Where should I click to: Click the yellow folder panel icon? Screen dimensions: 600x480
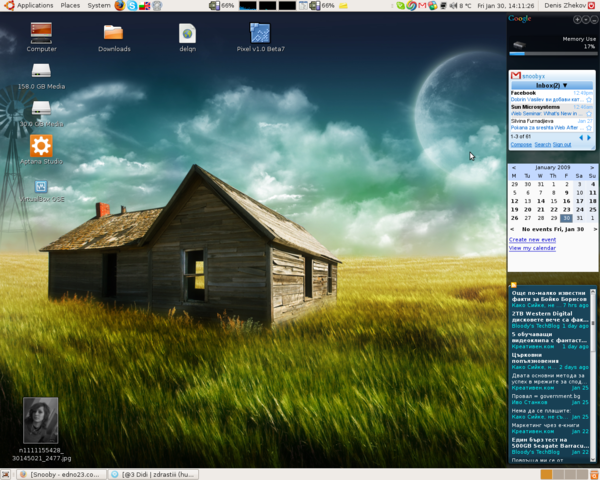(343, 6)
